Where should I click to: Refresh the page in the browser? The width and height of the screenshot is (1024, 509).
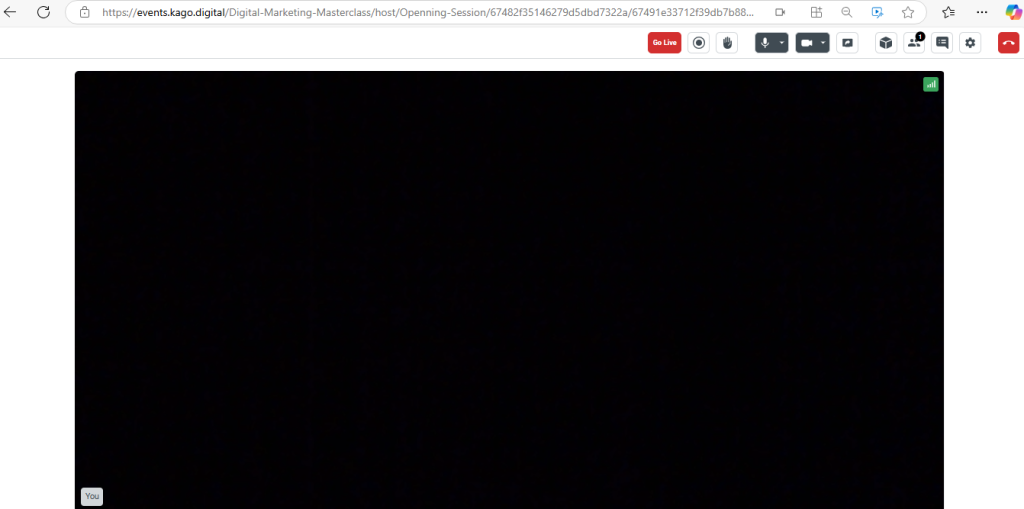(43, 12)
